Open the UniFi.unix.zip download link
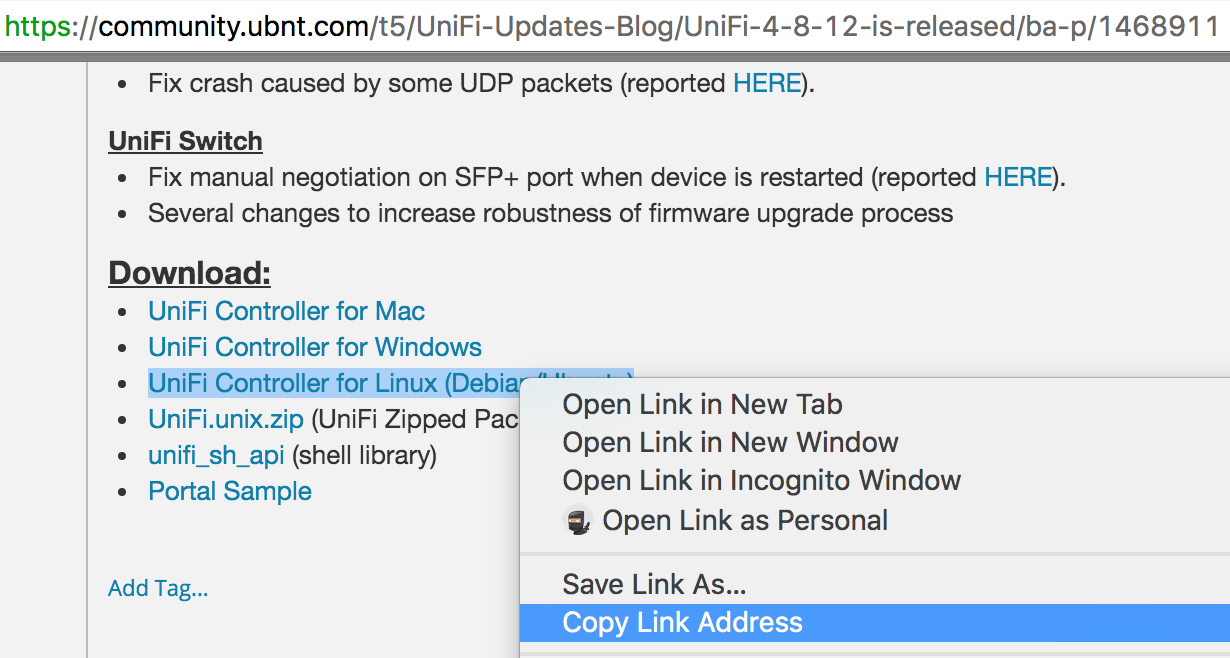The width and height of the screenshot is (1230, 658). [x=226, y=419]
